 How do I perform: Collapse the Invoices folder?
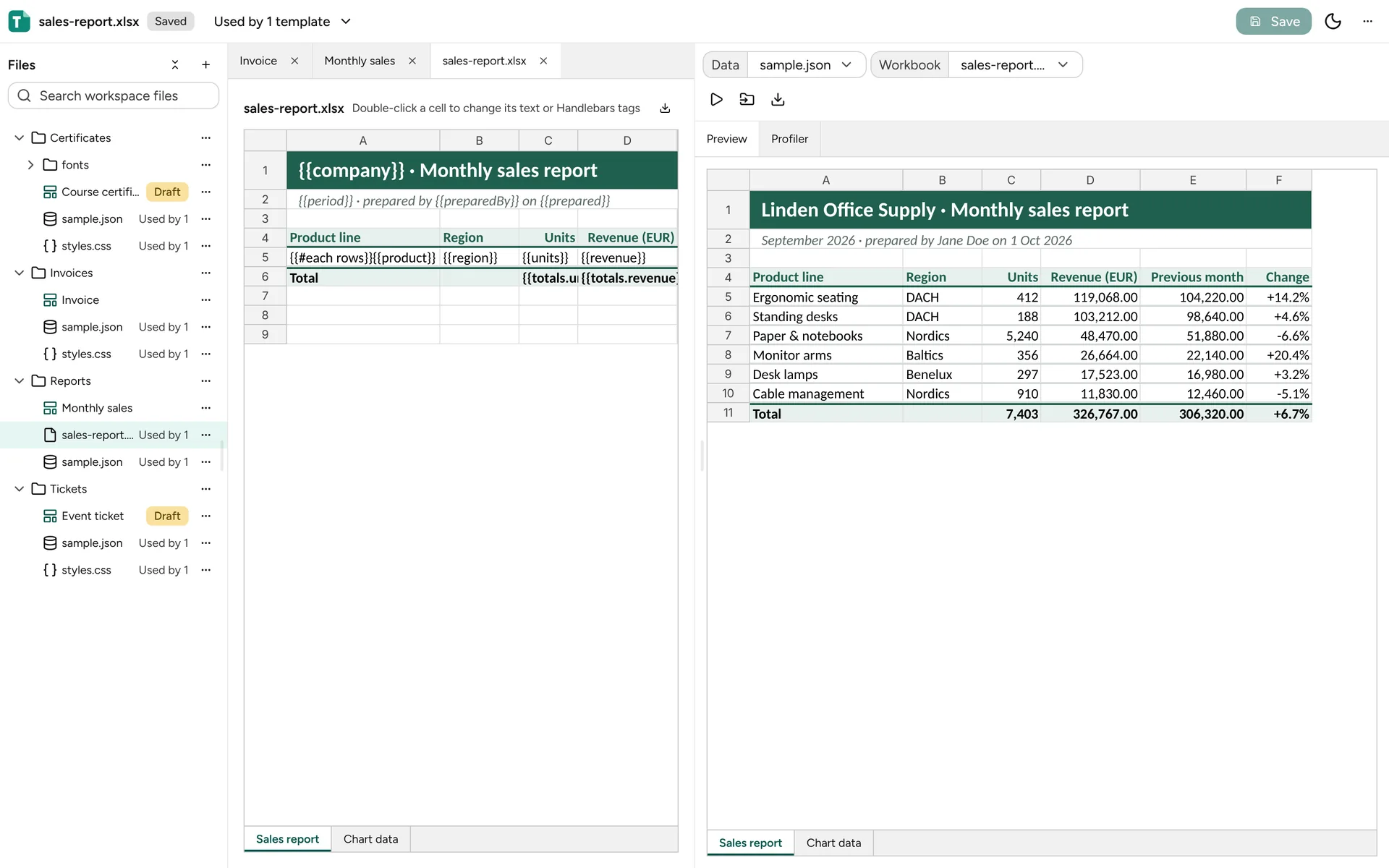pos(20,273)
